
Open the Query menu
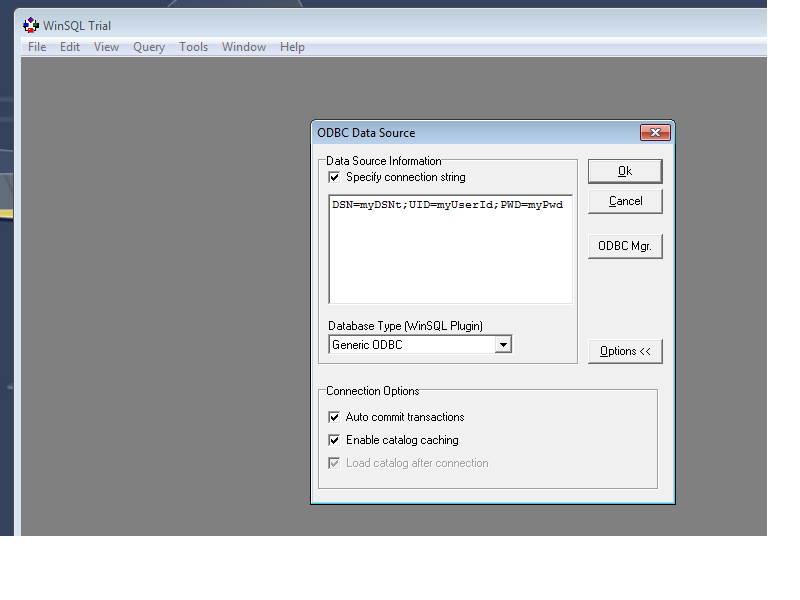click(148, 47)
